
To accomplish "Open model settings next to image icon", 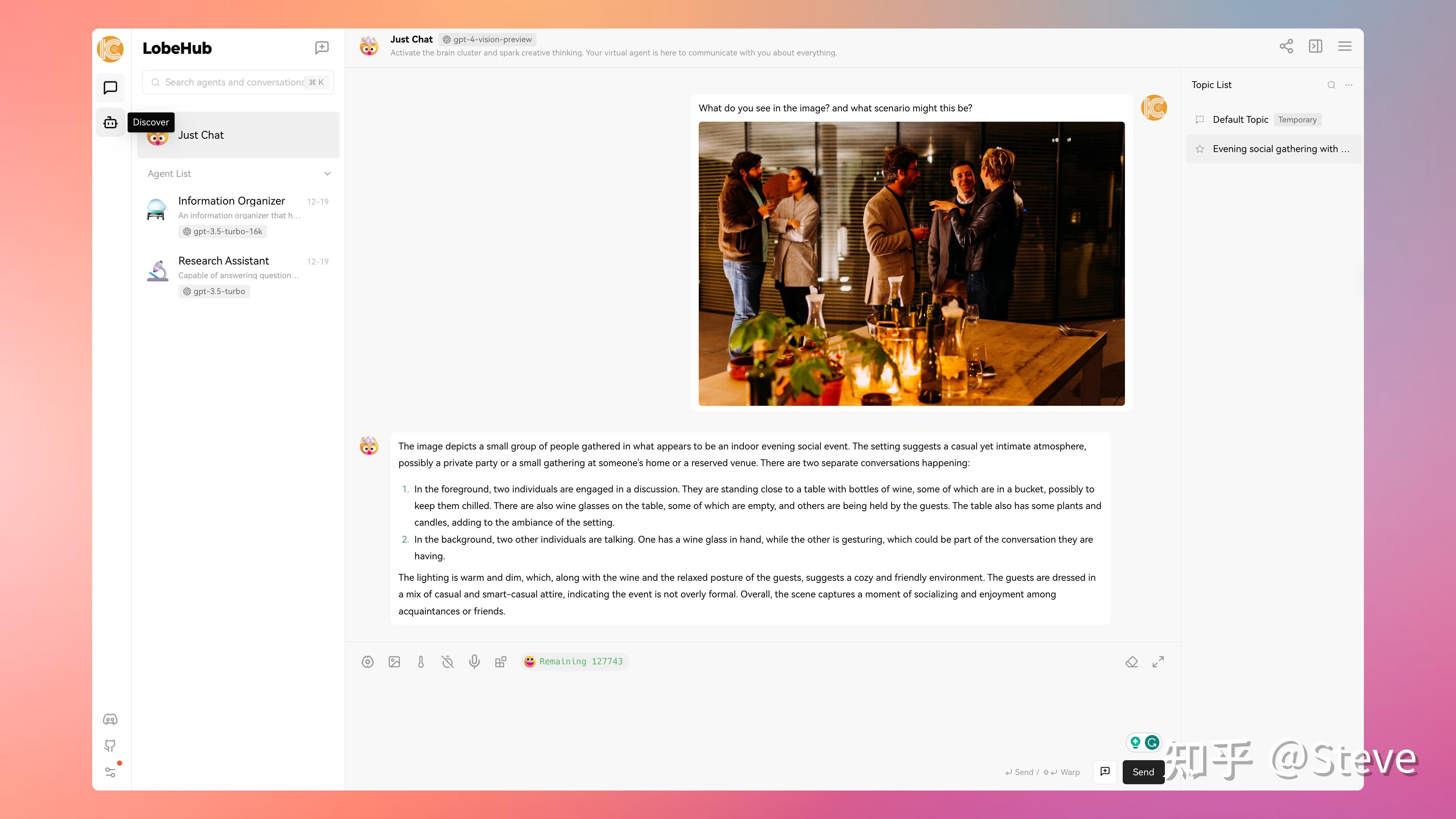I will (x=368, y=662).
